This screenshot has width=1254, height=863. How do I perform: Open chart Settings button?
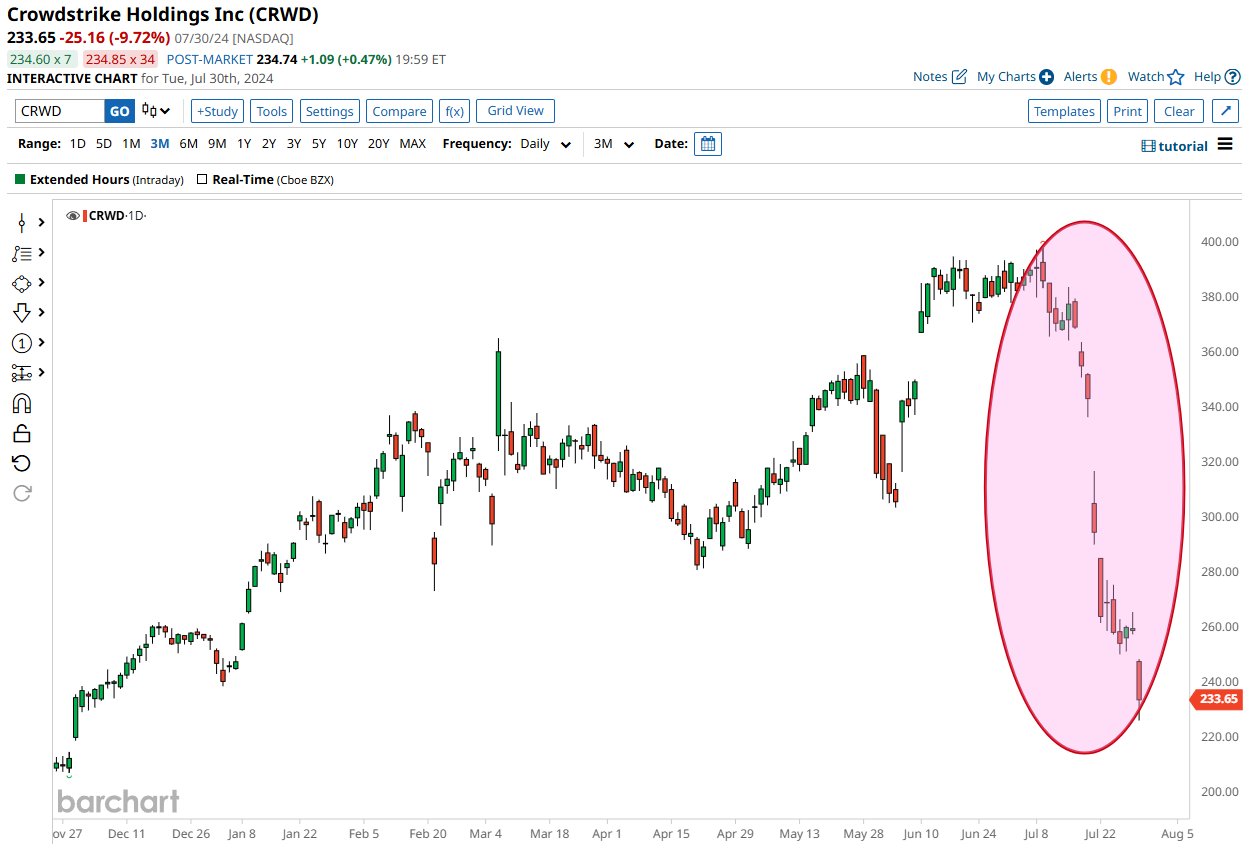point(329,111)
